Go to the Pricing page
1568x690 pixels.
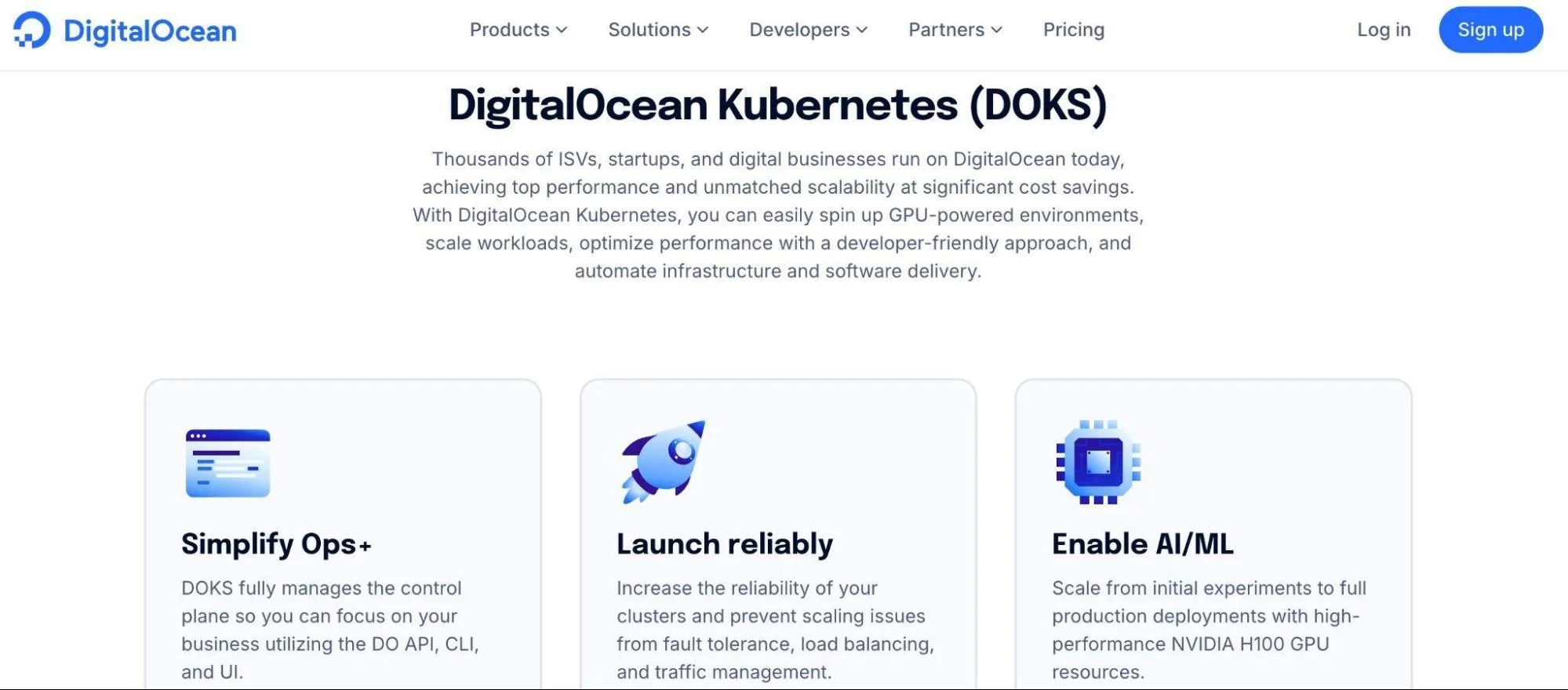point(1074,30)
